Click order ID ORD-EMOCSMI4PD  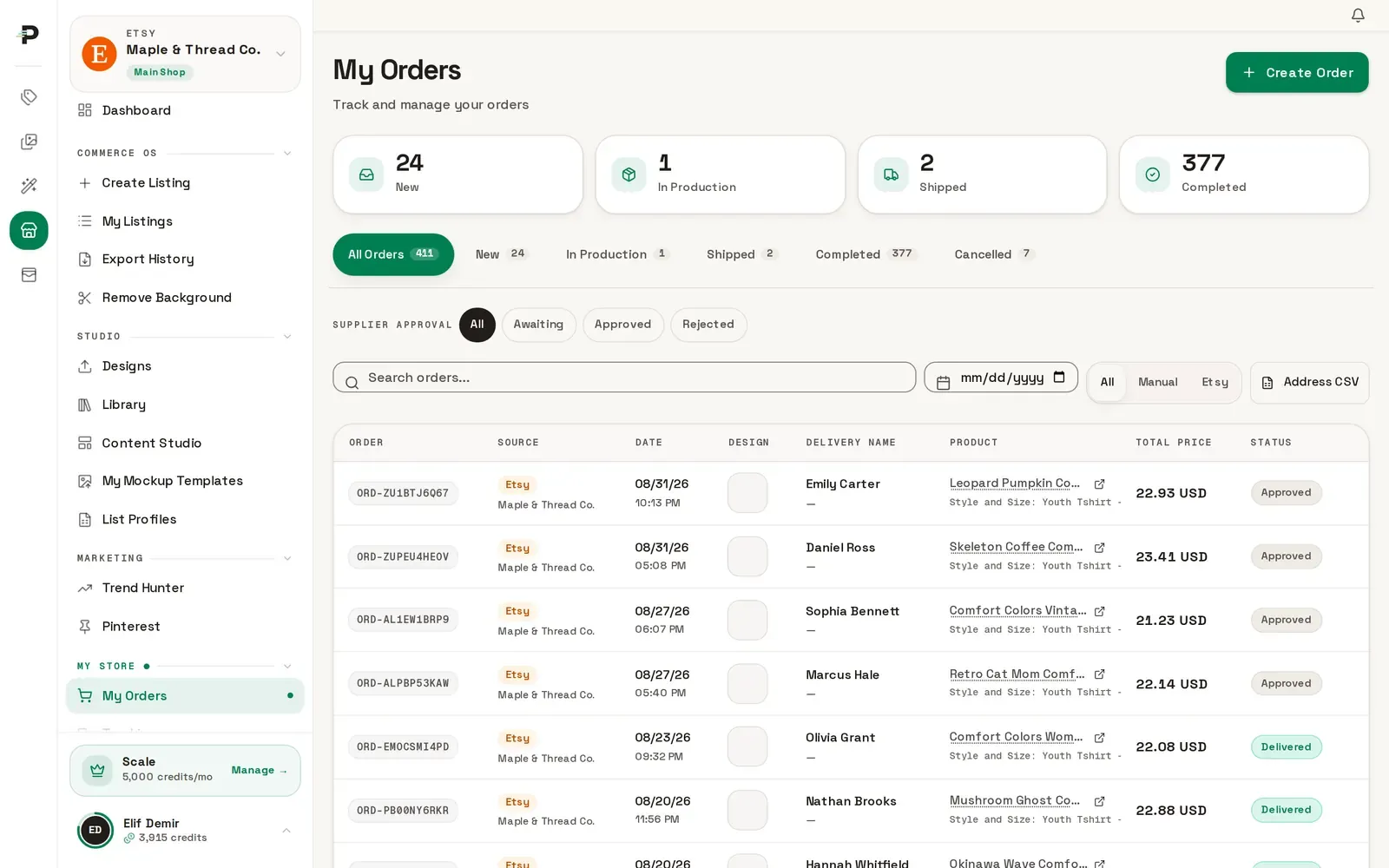403,747
